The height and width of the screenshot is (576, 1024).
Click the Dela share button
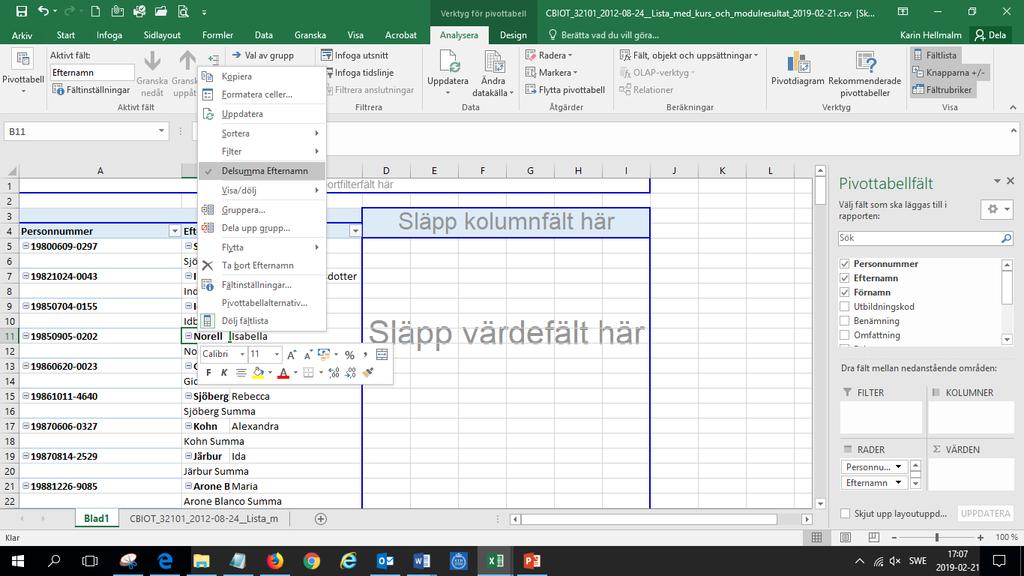[x=991, y=35]
